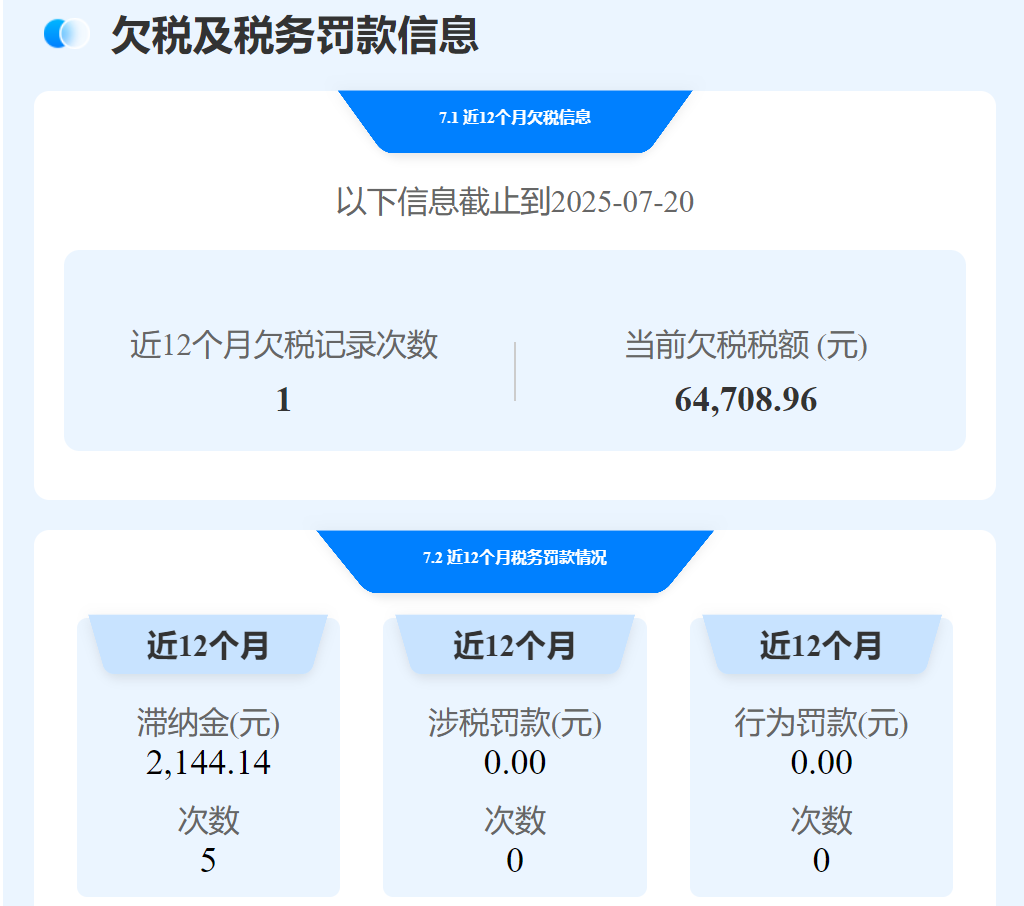The image size is (1024, 906).
Task: Click the 涉税罚款 amount 0.00
Action: pos(514,763)
